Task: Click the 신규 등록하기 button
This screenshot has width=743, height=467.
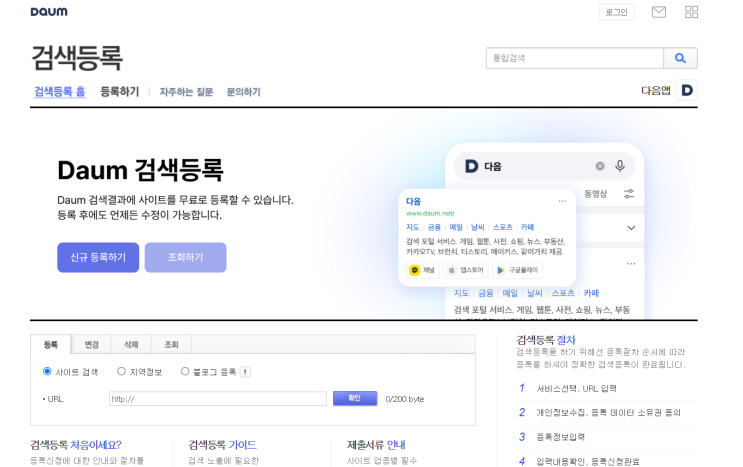Action: [x=98, y=257]
